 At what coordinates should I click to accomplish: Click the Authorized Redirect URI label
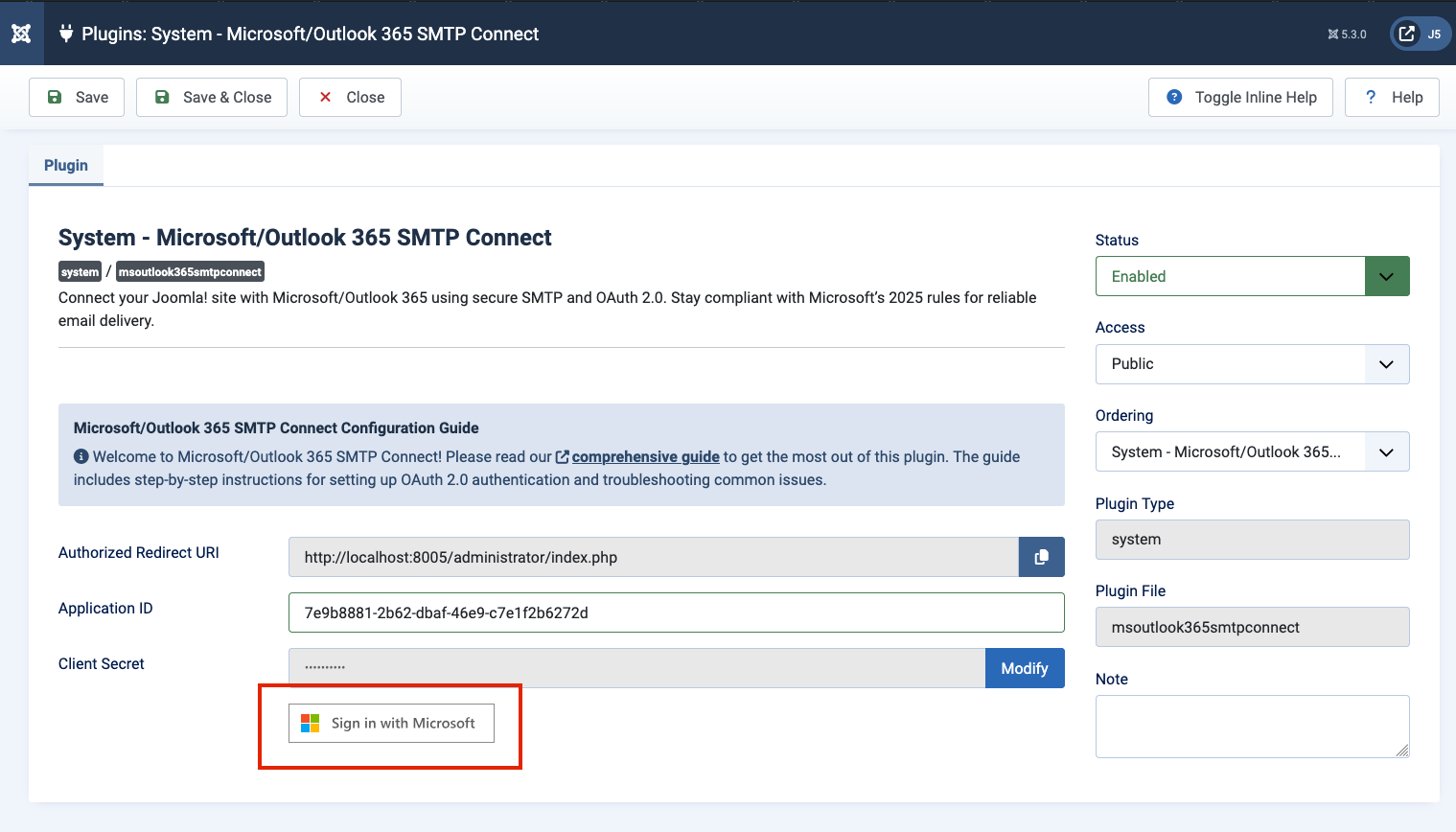coord(139,552)
